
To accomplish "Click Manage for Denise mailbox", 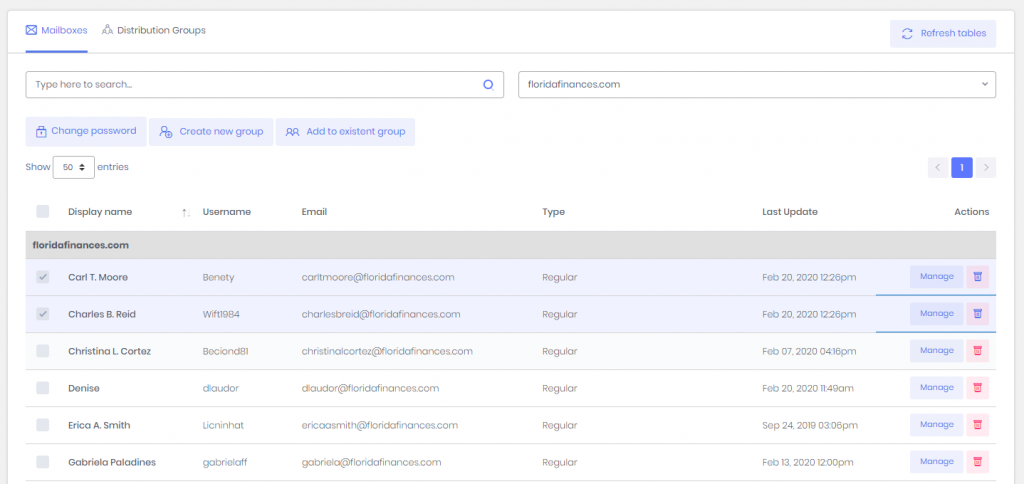I will pyautogui.click(x=936, y=388).
